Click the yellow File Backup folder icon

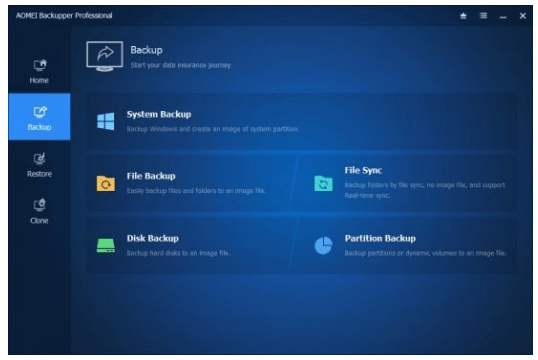106,183
